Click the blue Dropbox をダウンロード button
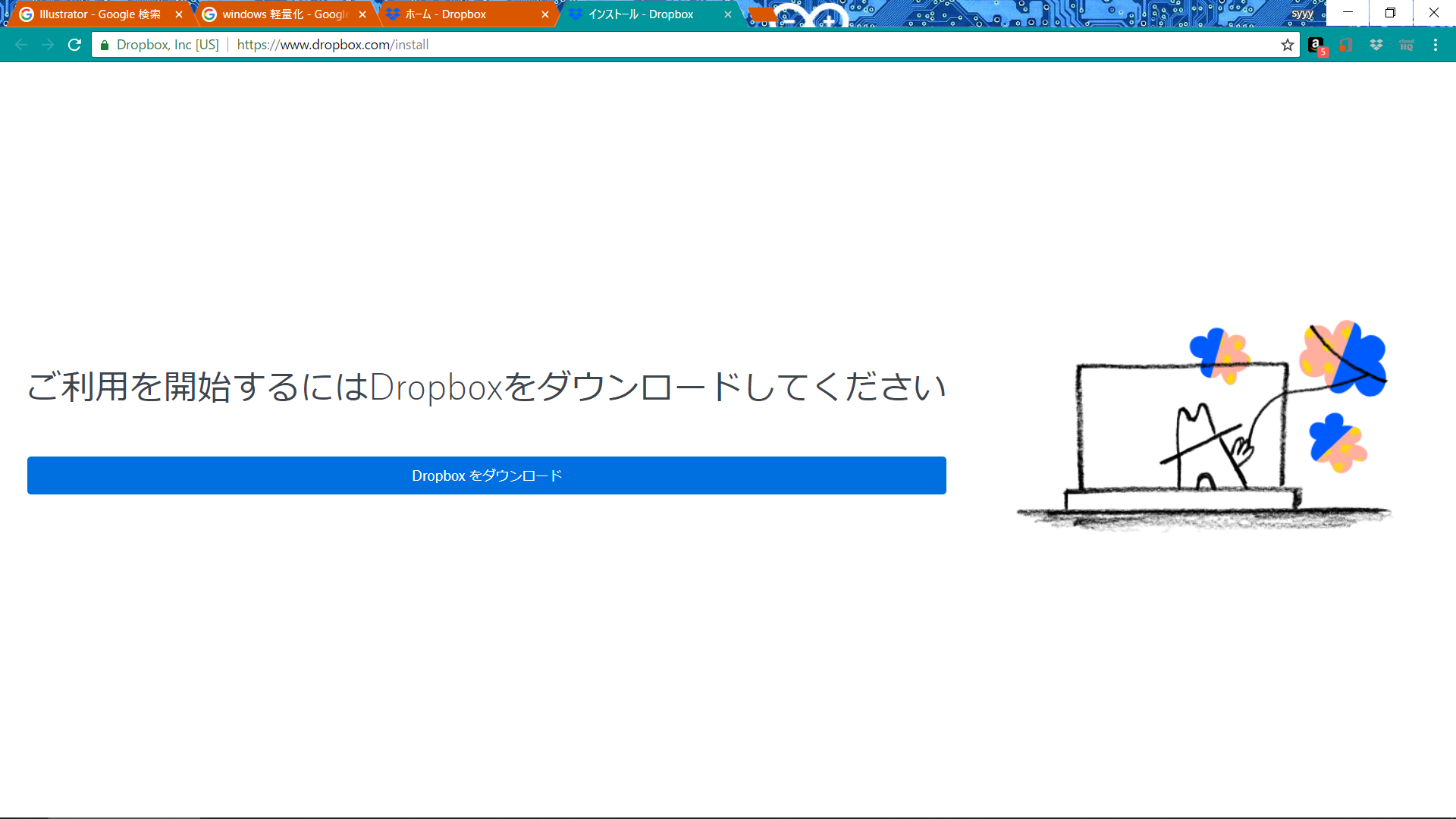1456x819 pixels. pos(486,475)
